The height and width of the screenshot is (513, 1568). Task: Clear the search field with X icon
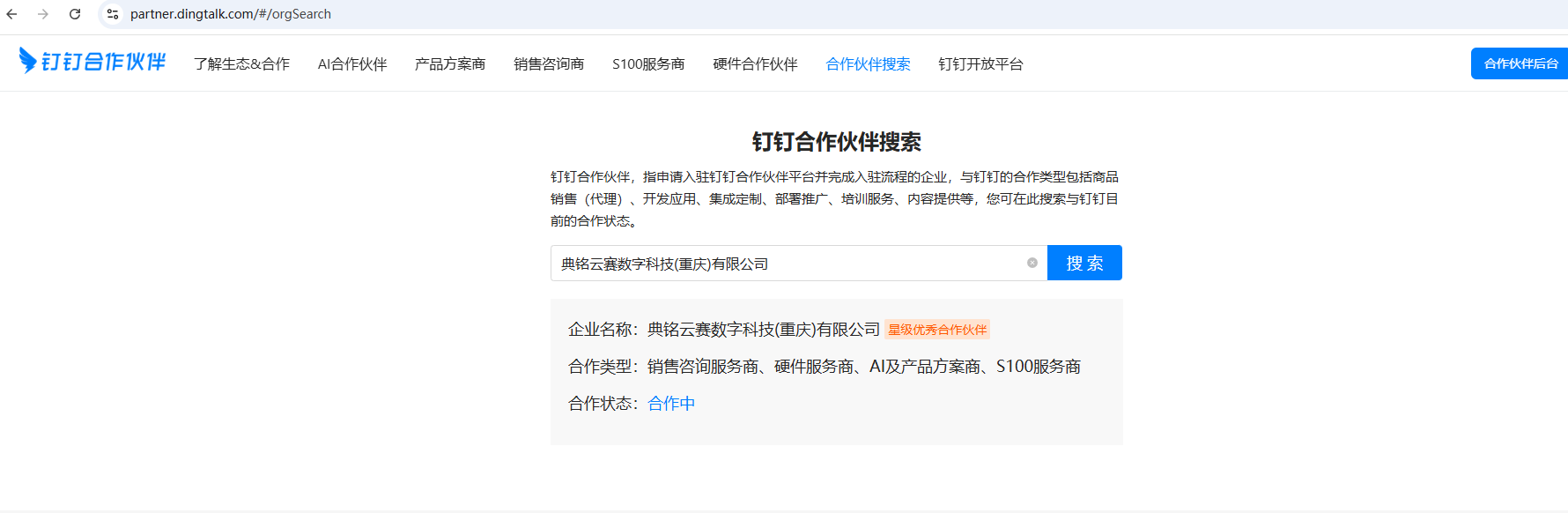(x=1032, y=263)
